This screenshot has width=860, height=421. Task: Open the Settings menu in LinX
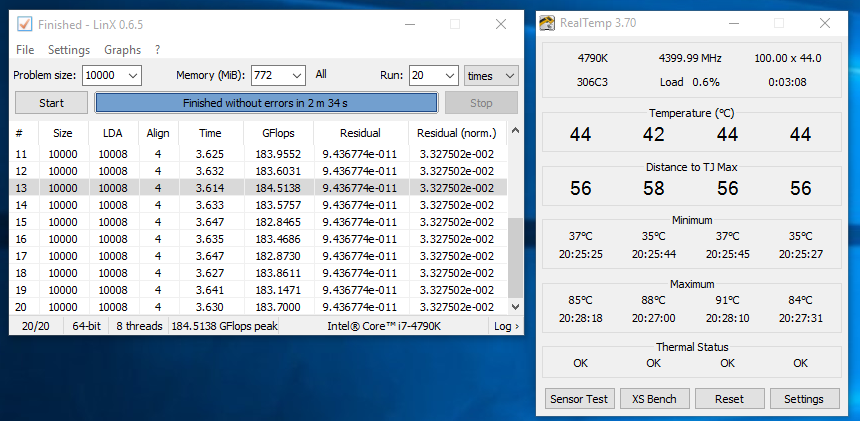pyautogui.click(x=69, y=49)
